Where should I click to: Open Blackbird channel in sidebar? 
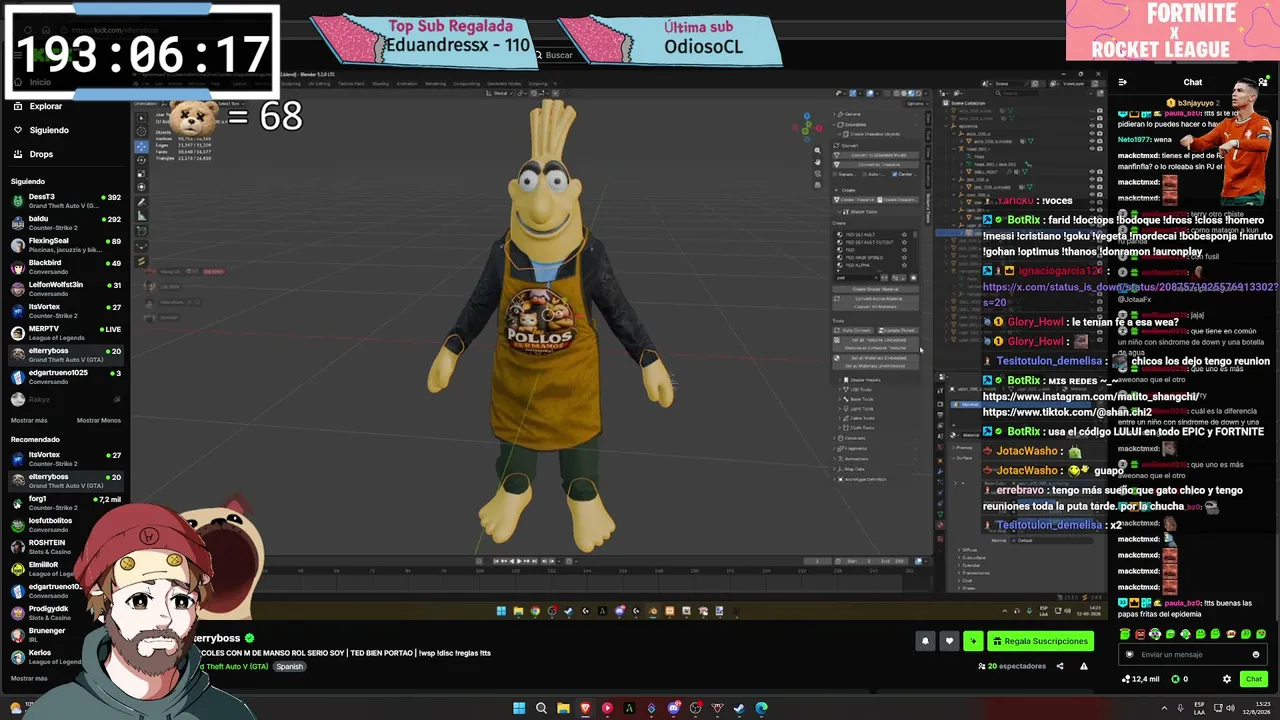click(x=65, y=267)
